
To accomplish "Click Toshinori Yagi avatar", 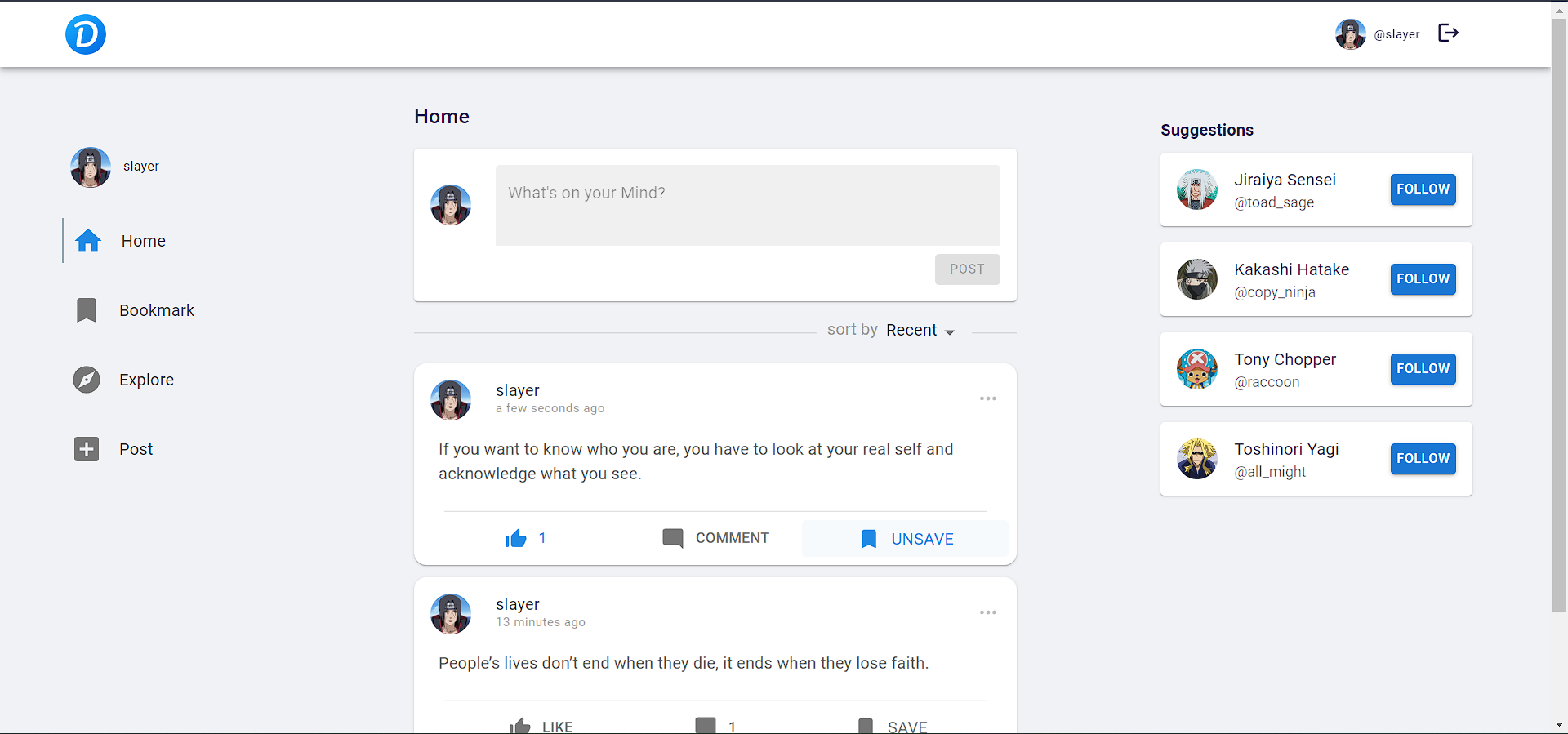I will tap(1197, 459).
